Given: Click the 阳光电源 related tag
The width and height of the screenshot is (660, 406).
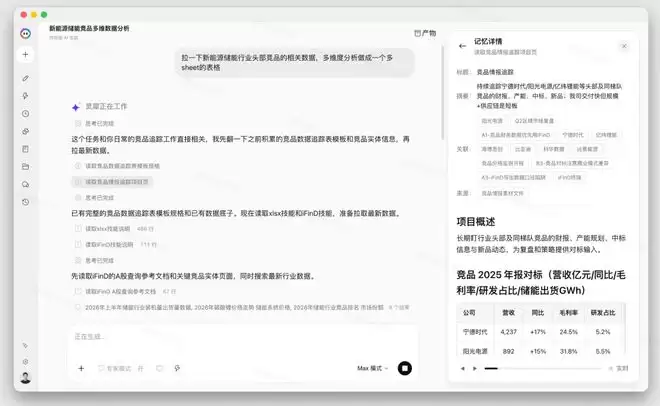Looking at the screenshot, I should click(492, 121).
